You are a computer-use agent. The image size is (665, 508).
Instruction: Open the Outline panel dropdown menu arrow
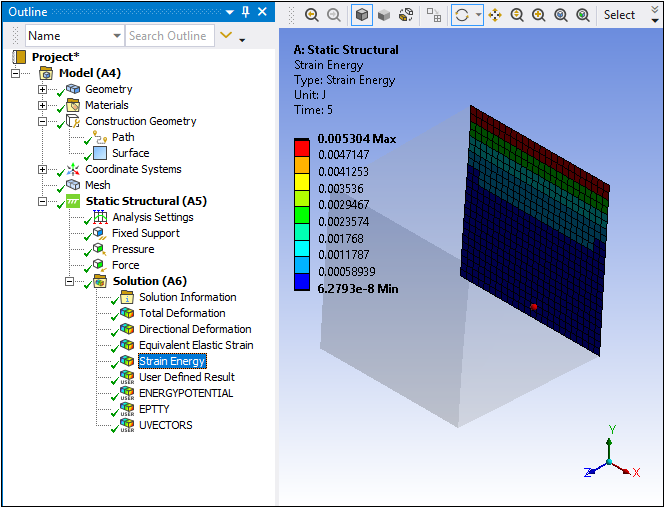pos(230,12)
